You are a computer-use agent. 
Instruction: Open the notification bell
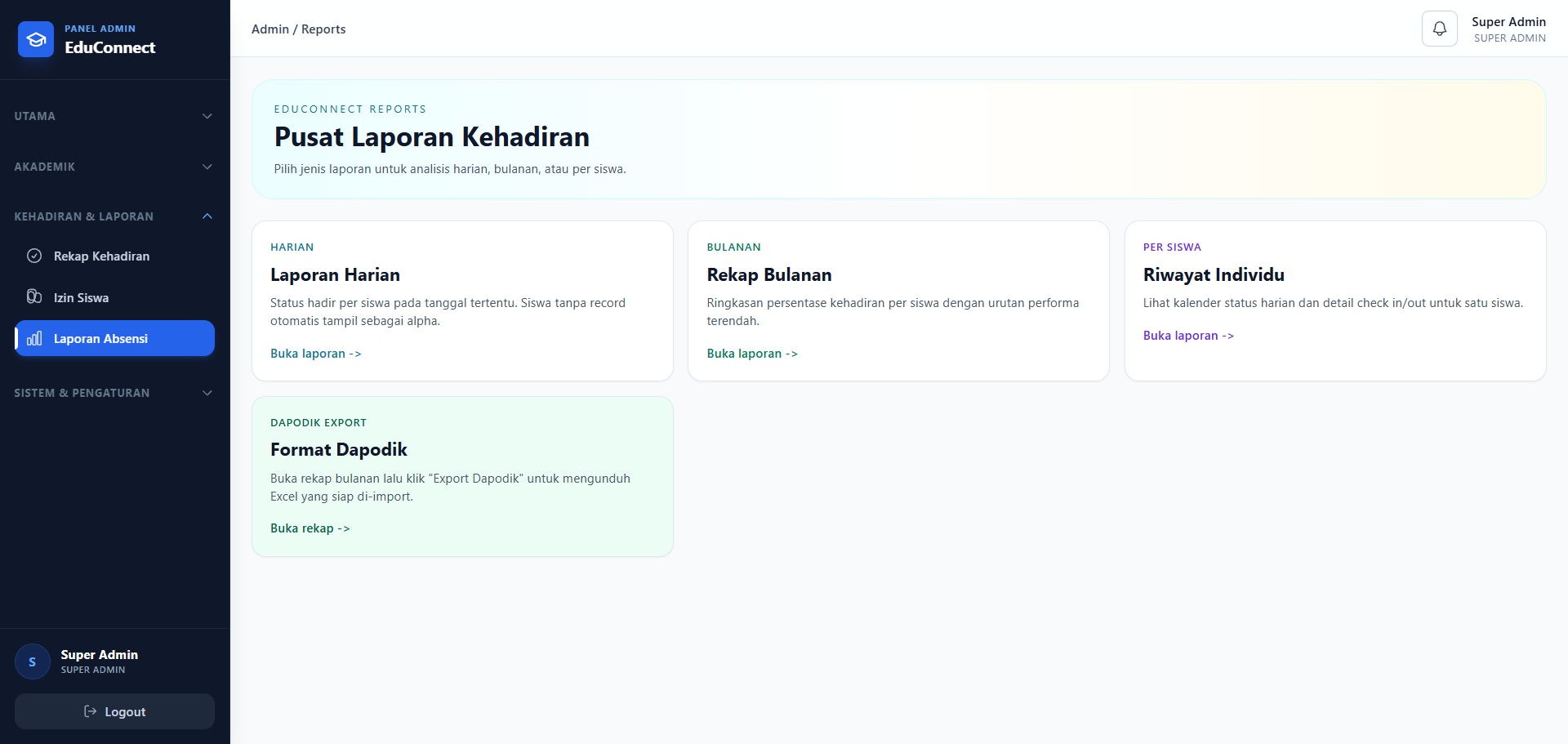click(x=1440, y=29)
